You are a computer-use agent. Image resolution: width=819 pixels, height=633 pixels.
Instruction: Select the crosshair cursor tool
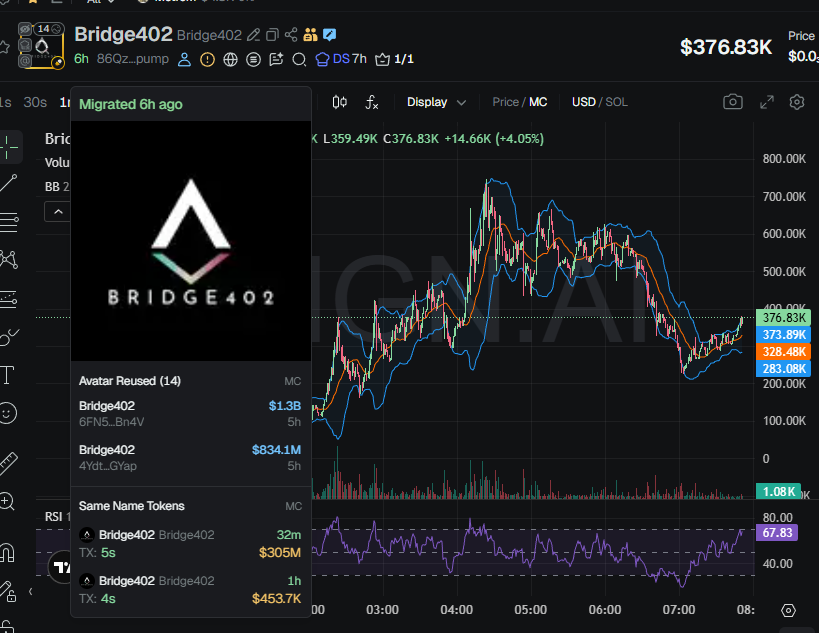[9, 147]
